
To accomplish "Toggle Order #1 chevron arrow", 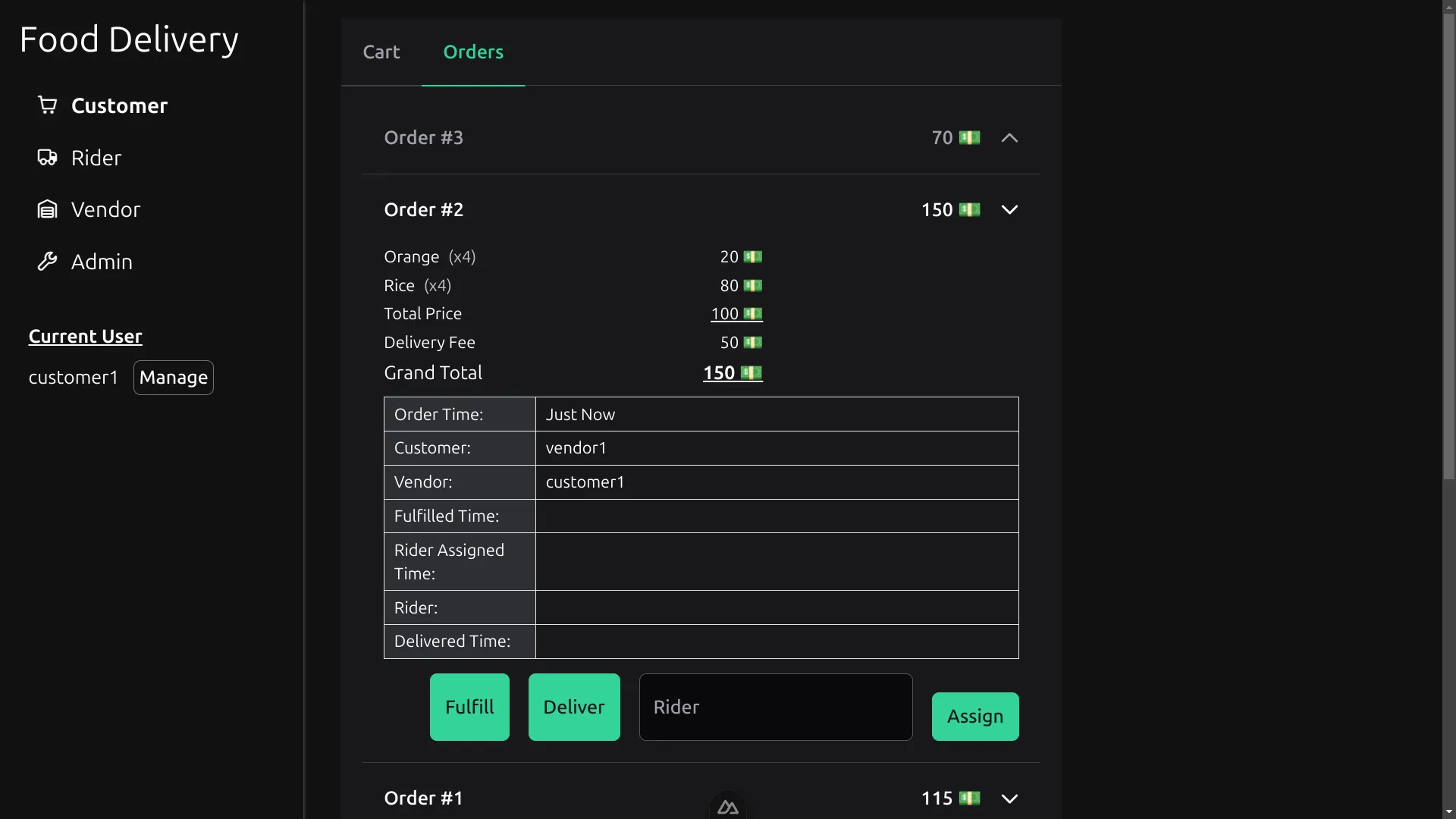I will tap(1009, 799).
